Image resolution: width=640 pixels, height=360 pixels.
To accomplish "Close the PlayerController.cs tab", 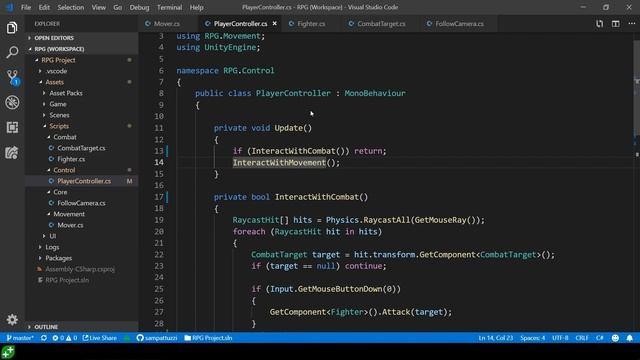I will (x=275, y=24).
